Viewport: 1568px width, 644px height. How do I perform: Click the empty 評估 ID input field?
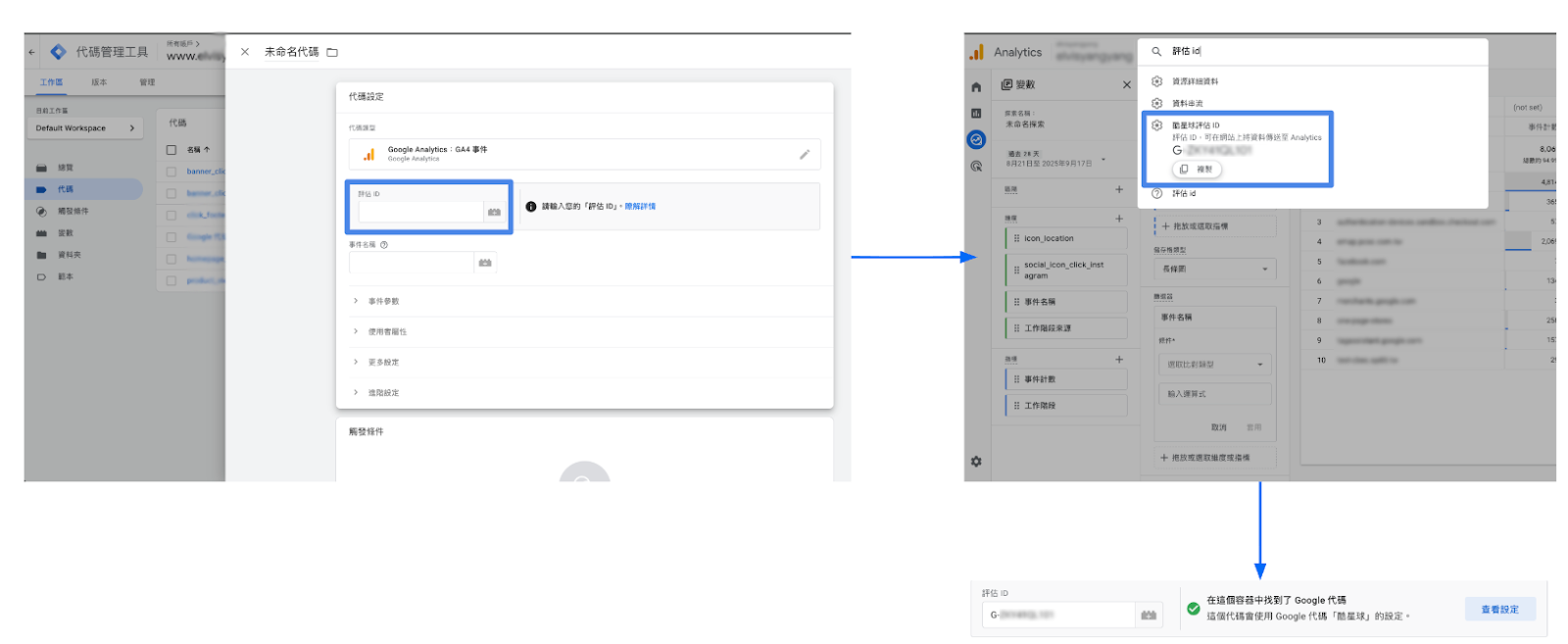(x=420, y=212)
